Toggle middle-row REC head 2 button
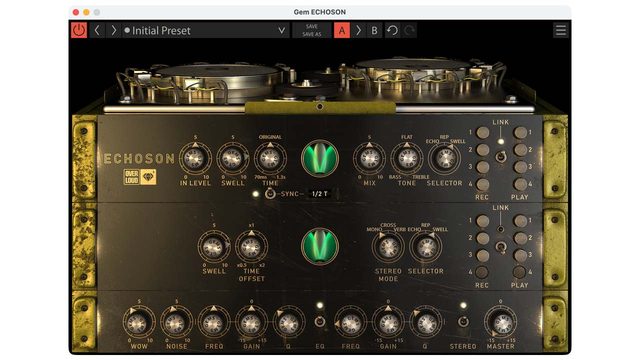640x360 pixels. [x=483, y=238]
